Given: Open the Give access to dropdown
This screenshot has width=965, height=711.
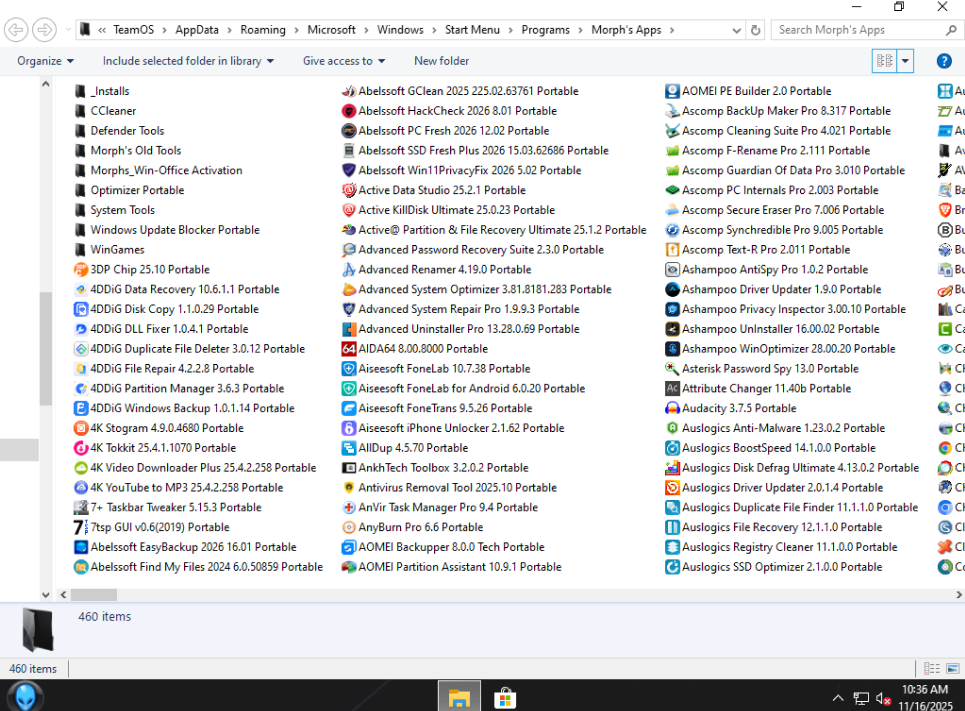Looking at the screenshot, I should tap(344, 61).
